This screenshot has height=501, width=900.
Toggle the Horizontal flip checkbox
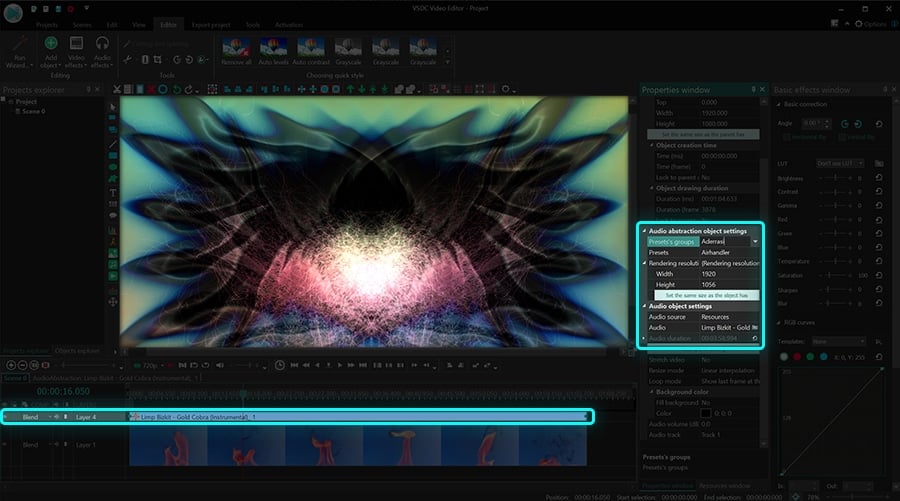click(787, 137)
